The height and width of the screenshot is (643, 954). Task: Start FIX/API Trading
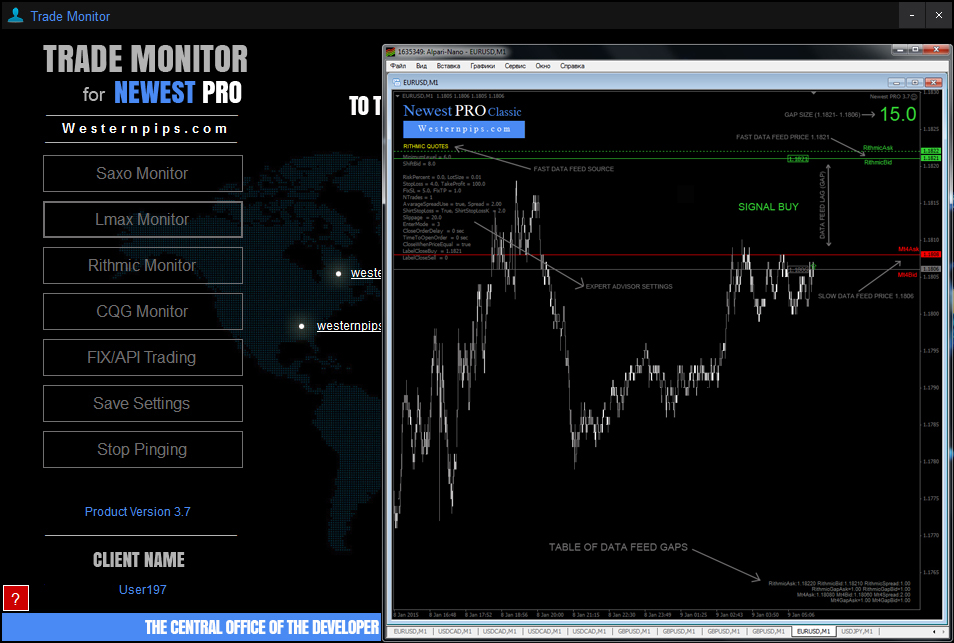click(142, 357)
